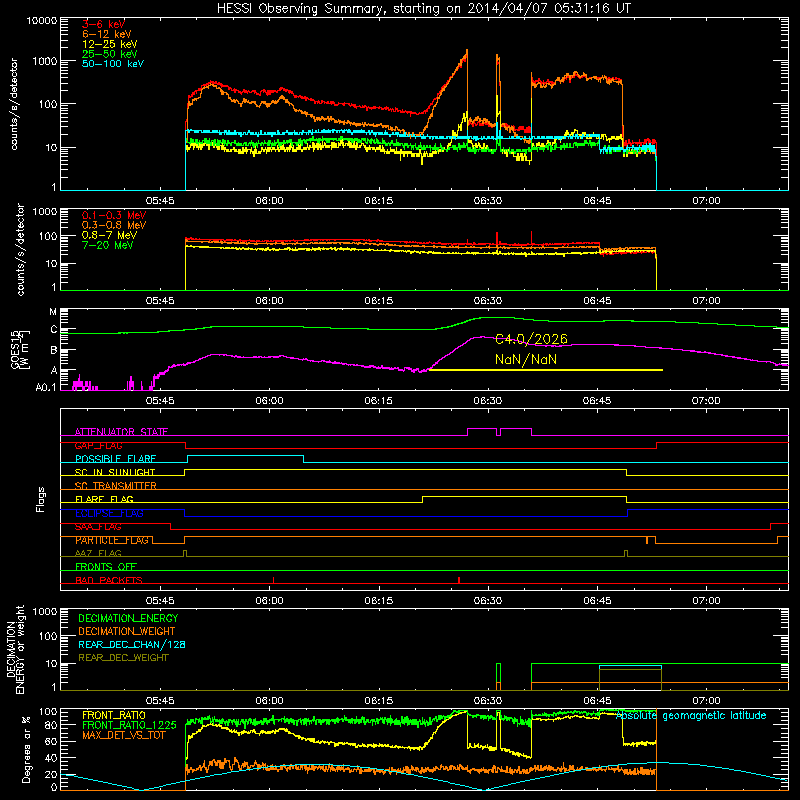
Task: Select the 6-12 keV legend label
Action: click(x=107, y=34)
